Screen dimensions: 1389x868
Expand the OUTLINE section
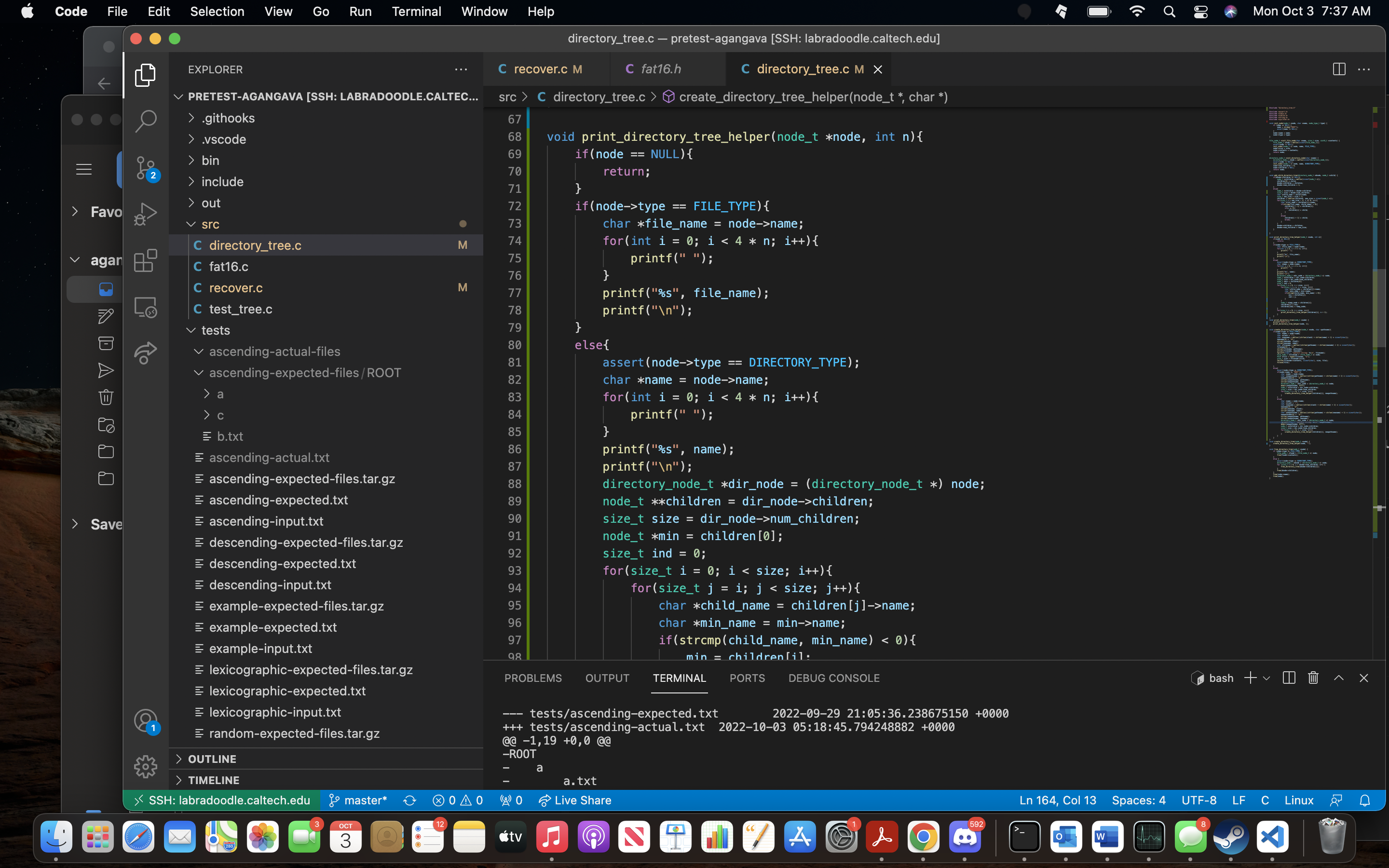pos(212,759)
